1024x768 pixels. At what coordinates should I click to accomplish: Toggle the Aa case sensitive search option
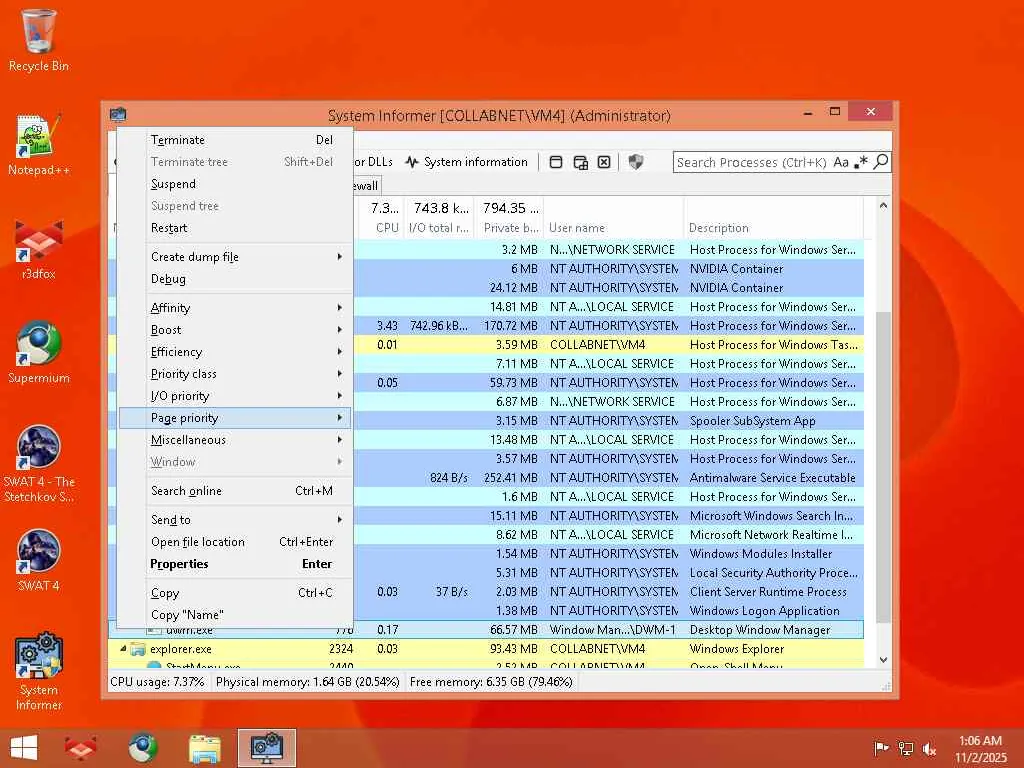(x=841, y=162)
